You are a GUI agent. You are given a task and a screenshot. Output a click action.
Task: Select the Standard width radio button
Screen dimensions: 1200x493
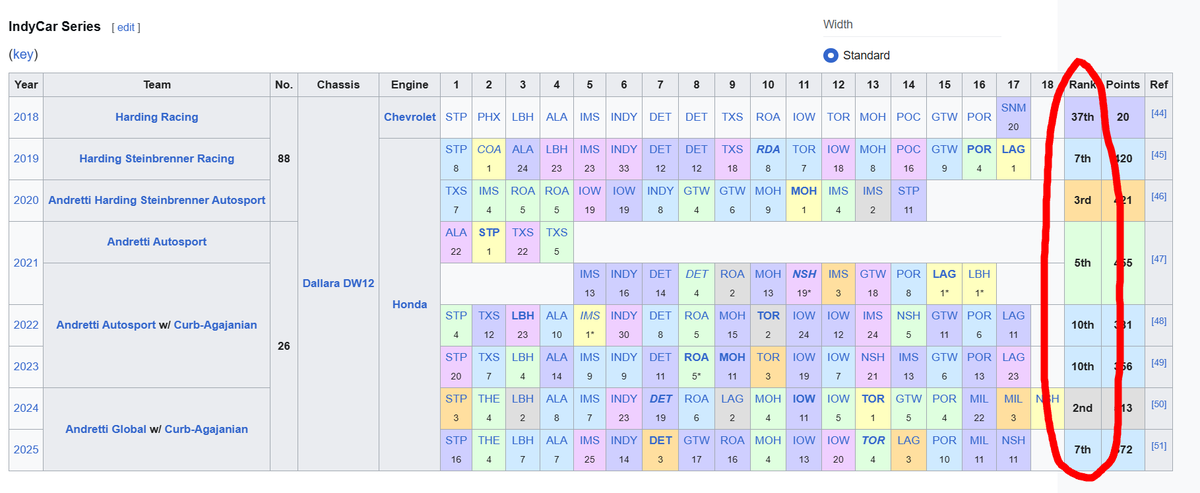[830, 55]
